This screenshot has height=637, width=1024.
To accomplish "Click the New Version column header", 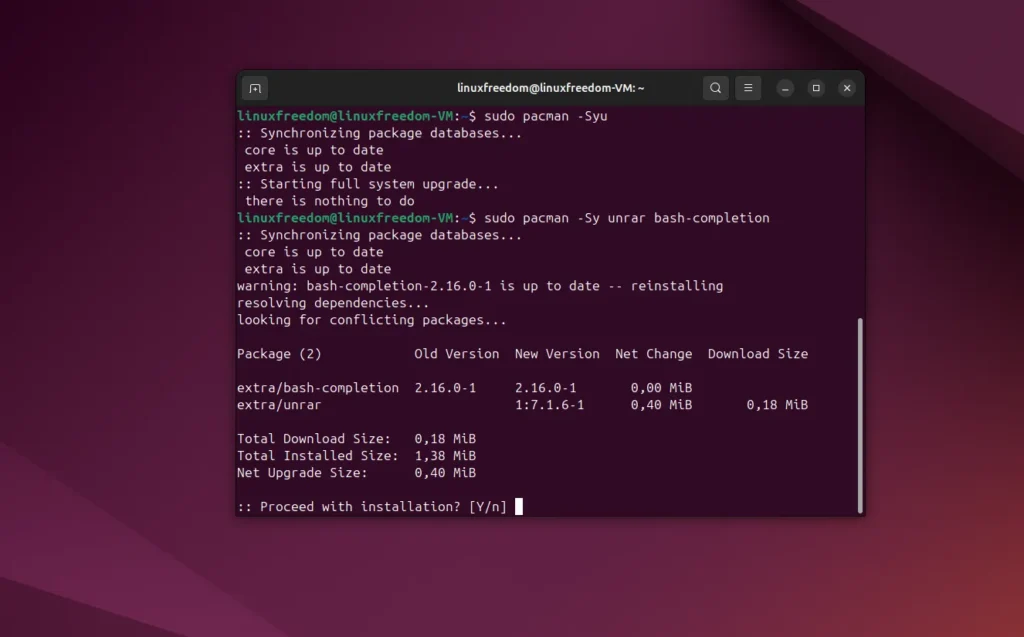I will 557,354.
